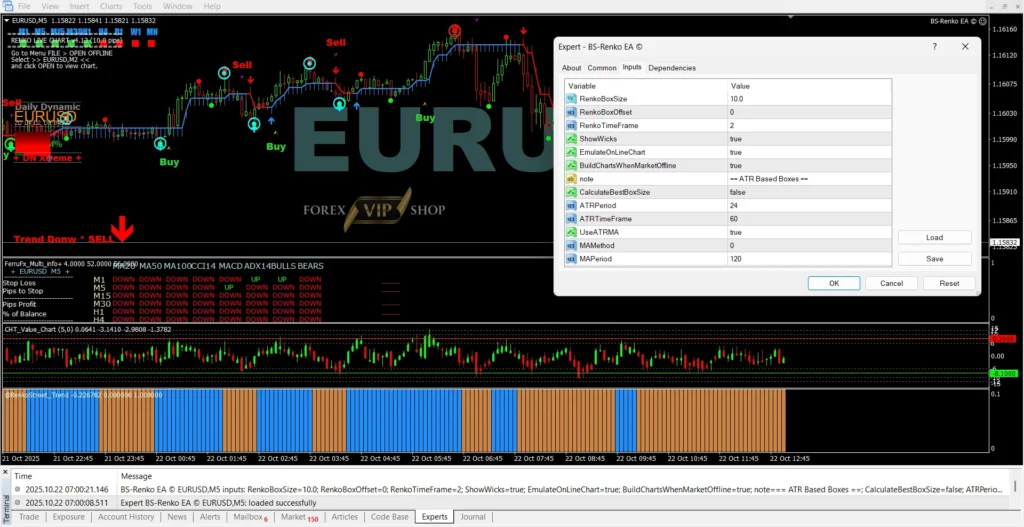
Task: Click the big red Trend Down SELL arrow
Action: pos(121,229)
